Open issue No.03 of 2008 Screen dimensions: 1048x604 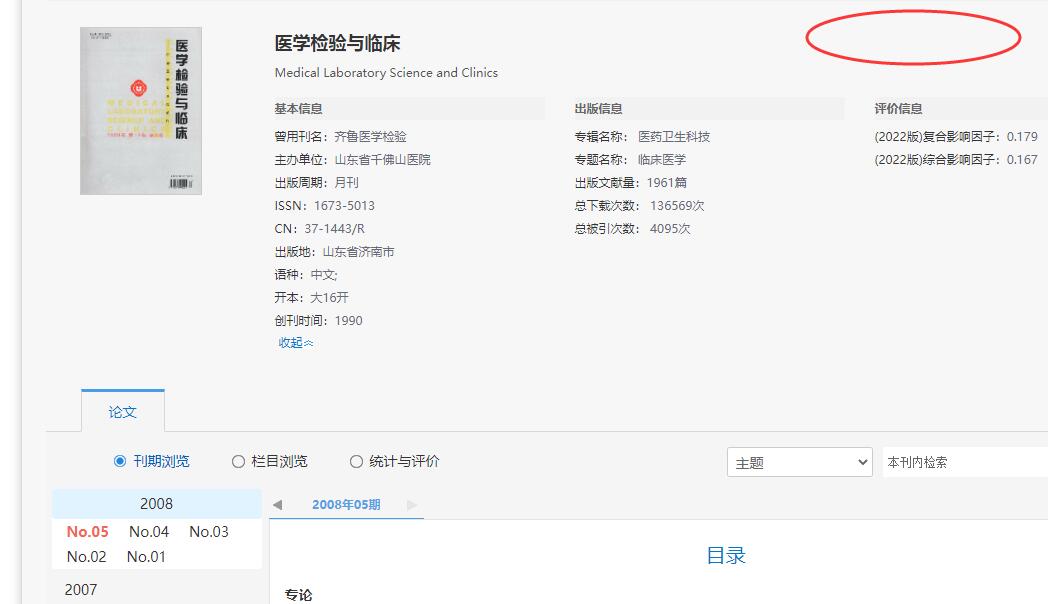point(209,532)
